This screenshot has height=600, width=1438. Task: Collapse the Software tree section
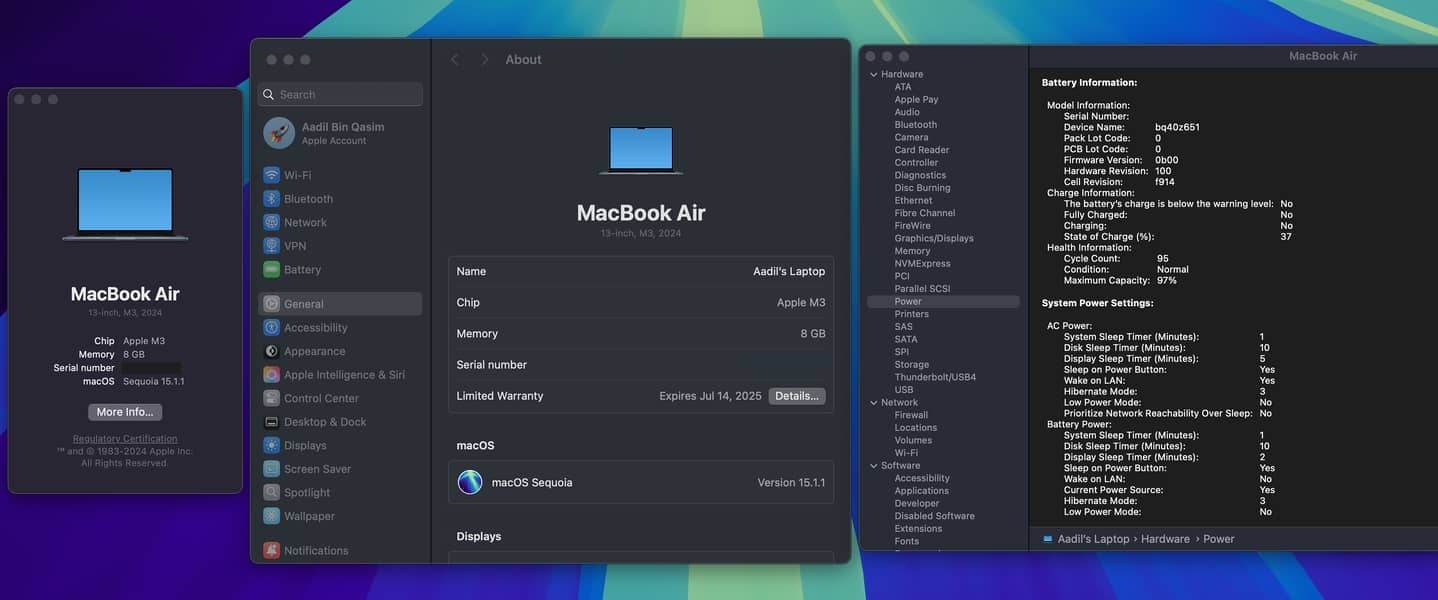[x=873, y=466]
